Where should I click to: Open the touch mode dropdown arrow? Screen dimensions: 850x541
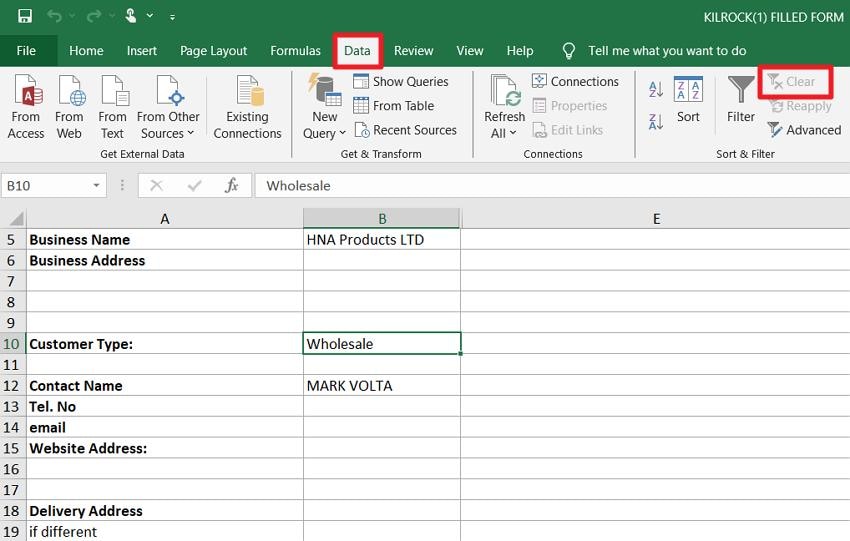pos(150,16)
